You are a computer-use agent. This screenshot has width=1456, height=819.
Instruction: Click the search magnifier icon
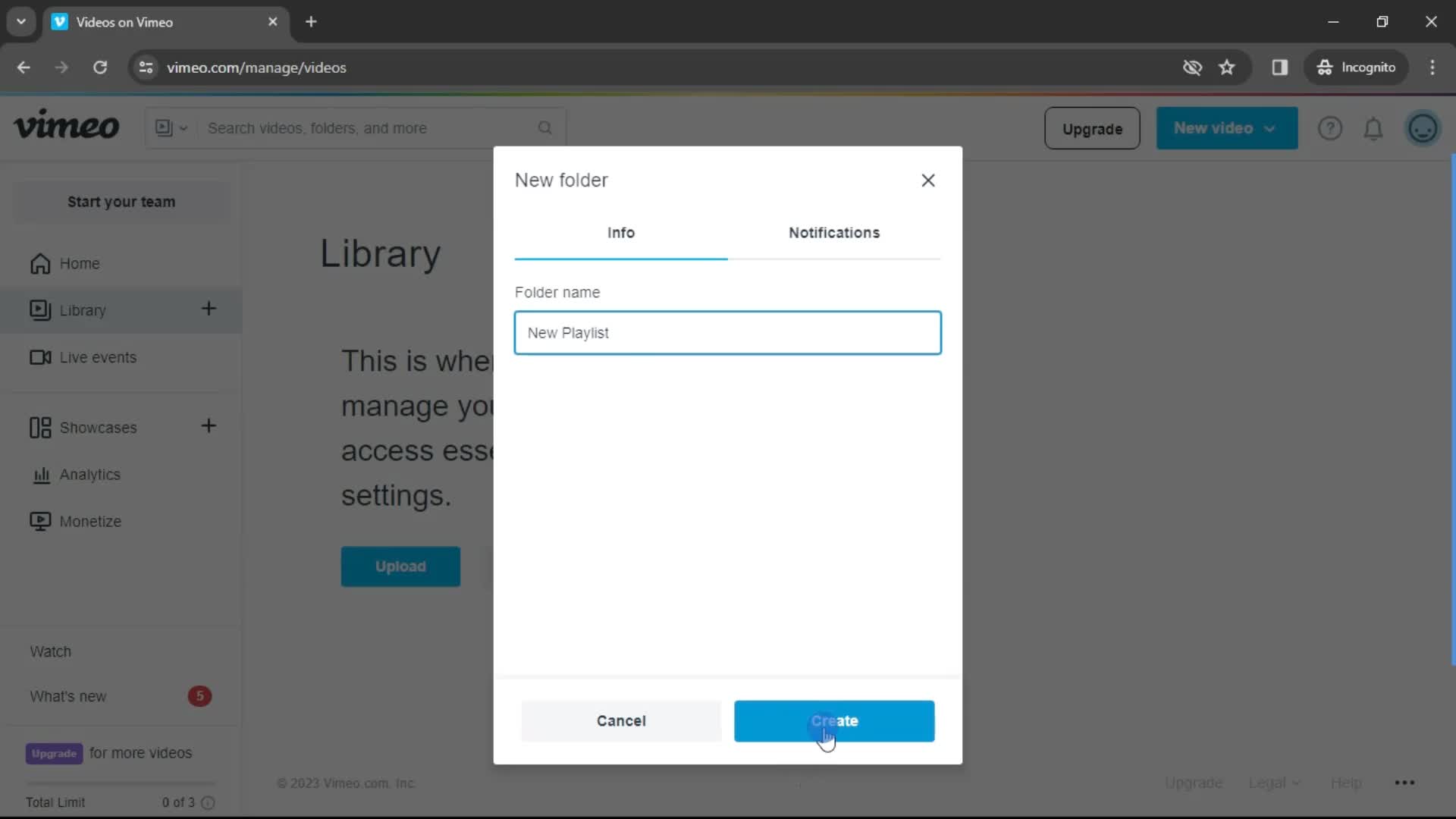click(x=545, y=128)
